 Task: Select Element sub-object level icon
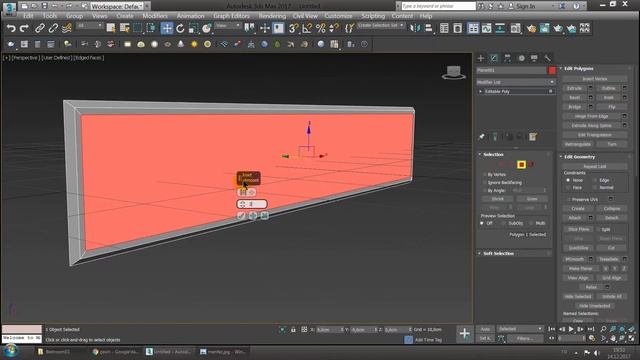coord(531,164)
